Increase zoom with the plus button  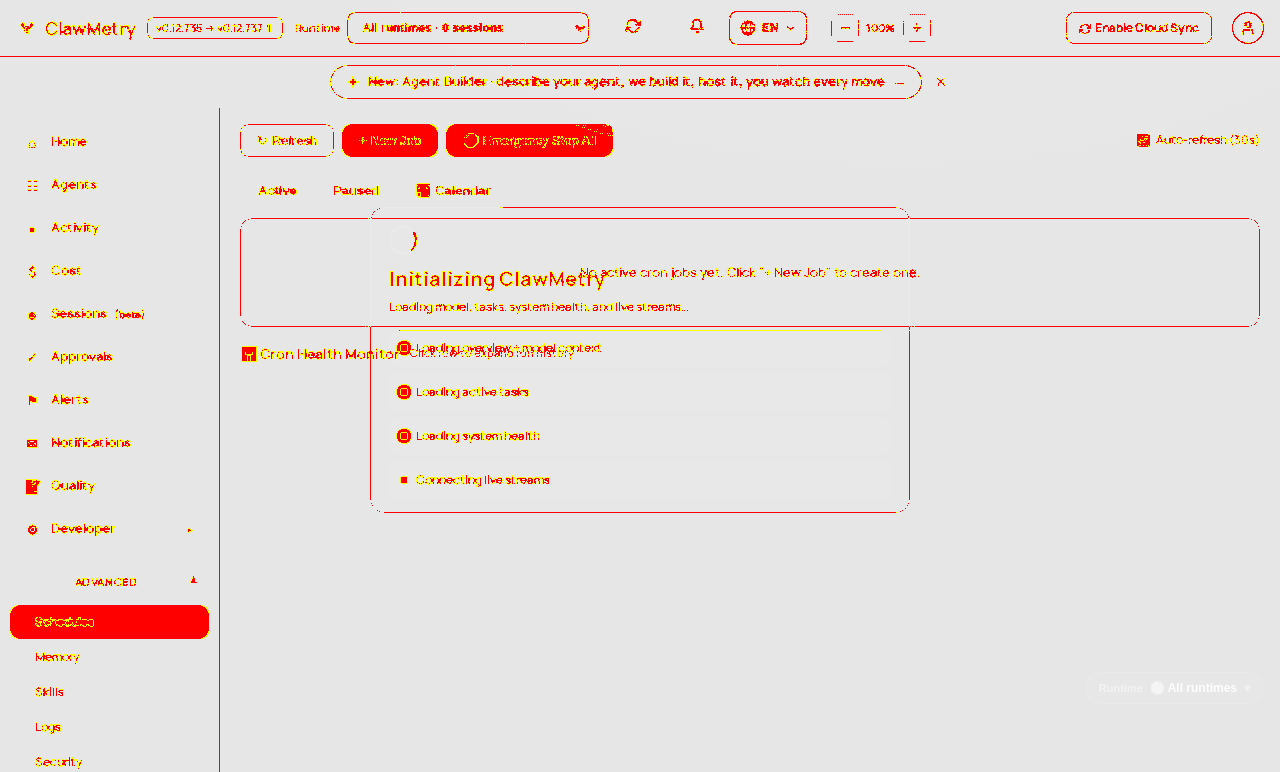point(917,28)
